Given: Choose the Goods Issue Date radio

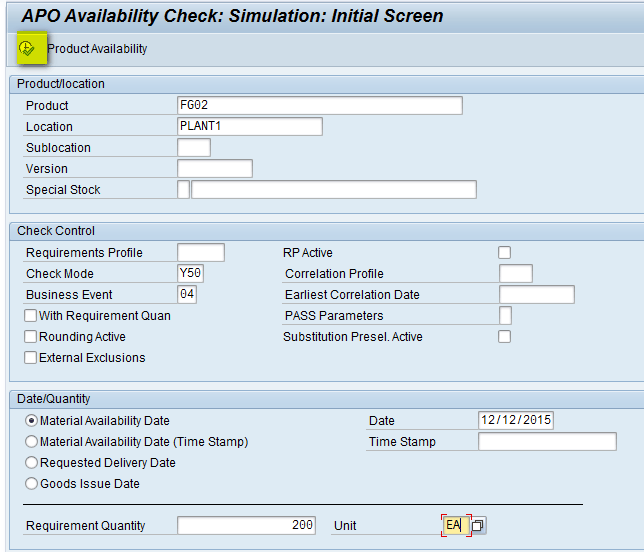Looking at the screenshot, I should pyautogui.click(x=31, y=483).
